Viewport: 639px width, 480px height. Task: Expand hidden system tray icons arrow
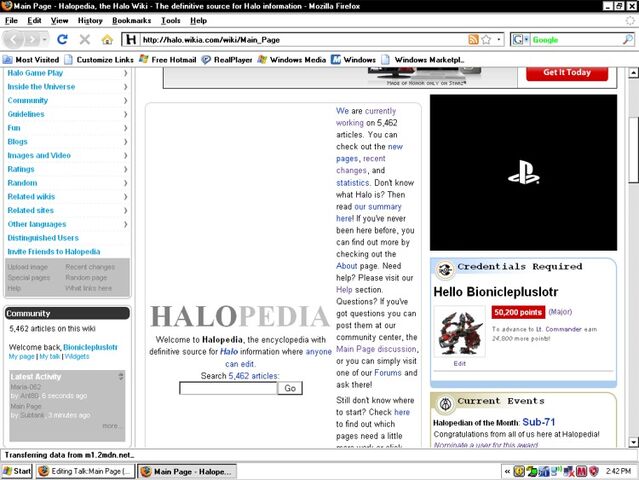(x=507, y=471)
